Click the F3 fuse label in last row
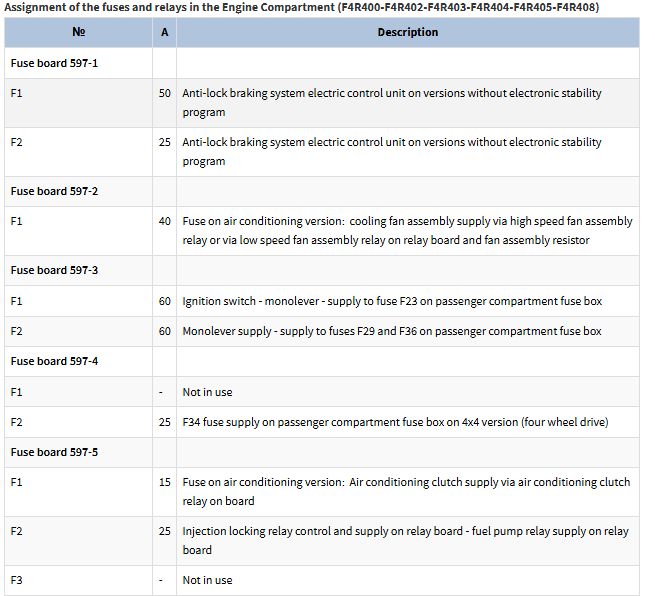 tap(16, 580)
